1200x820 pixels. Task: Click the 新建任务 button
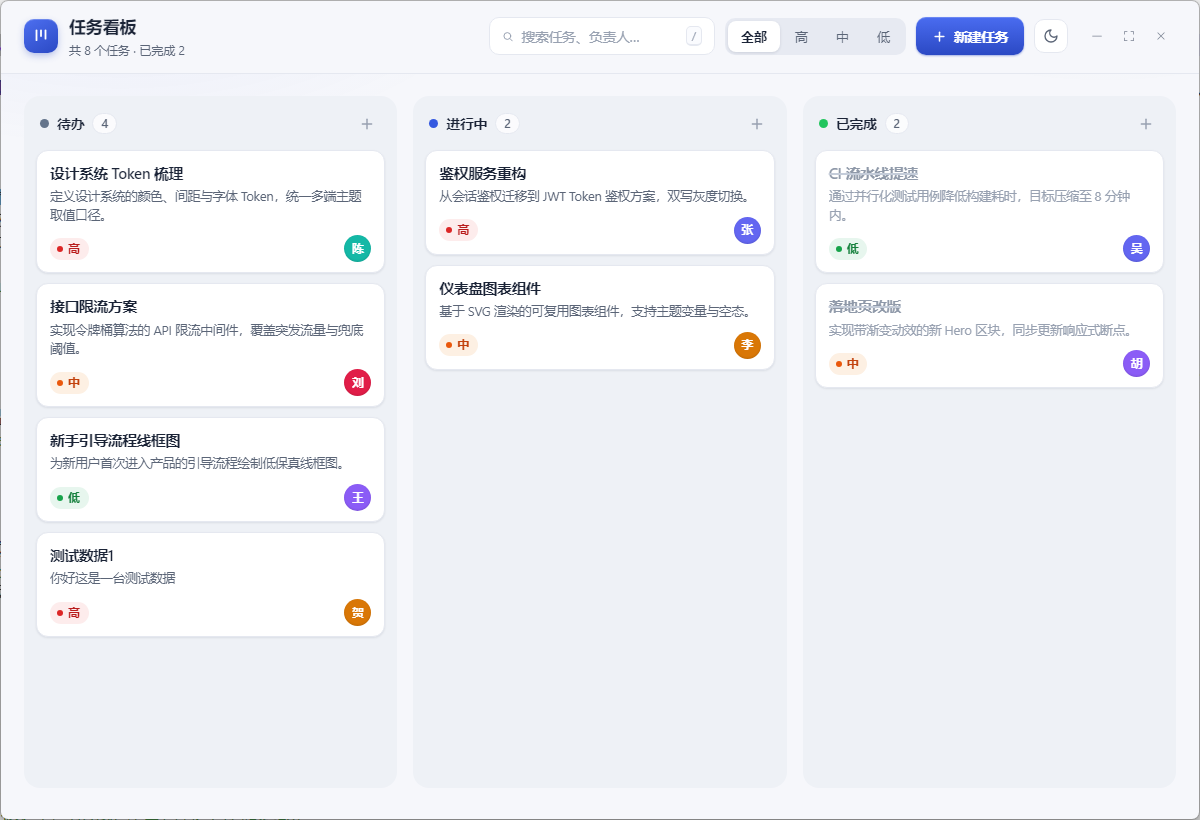[x=970, y=36]
